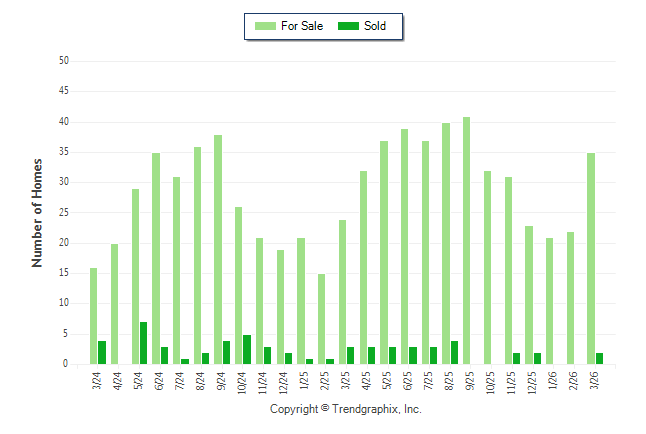Viewport: 646px width, 434px height.
Task: Select the 8/25 Sold bar
Action: tap(455, 352)
